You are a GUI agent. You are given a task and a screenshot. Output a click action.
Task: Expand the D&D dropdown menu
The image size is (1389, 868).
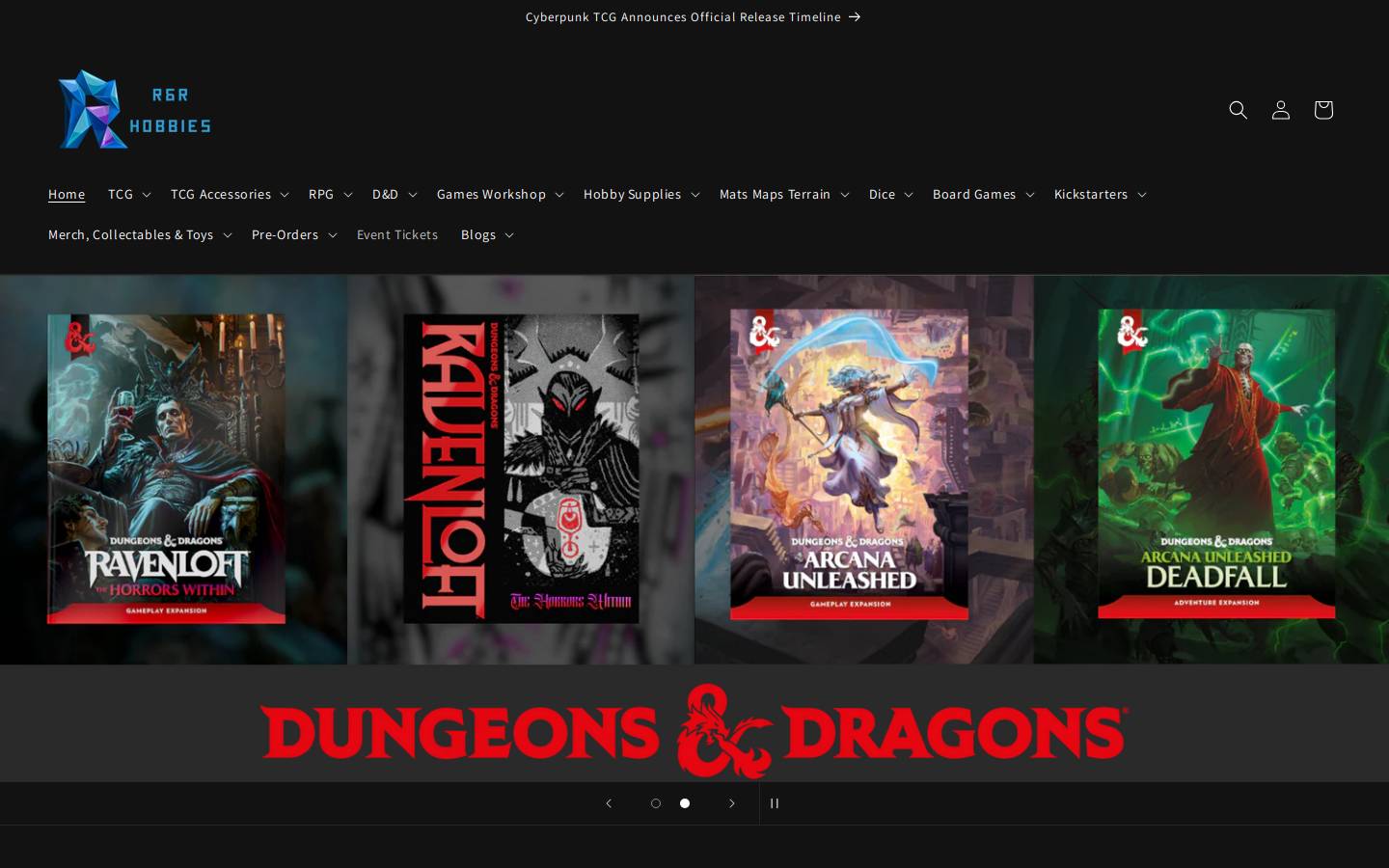pos(395,195)
